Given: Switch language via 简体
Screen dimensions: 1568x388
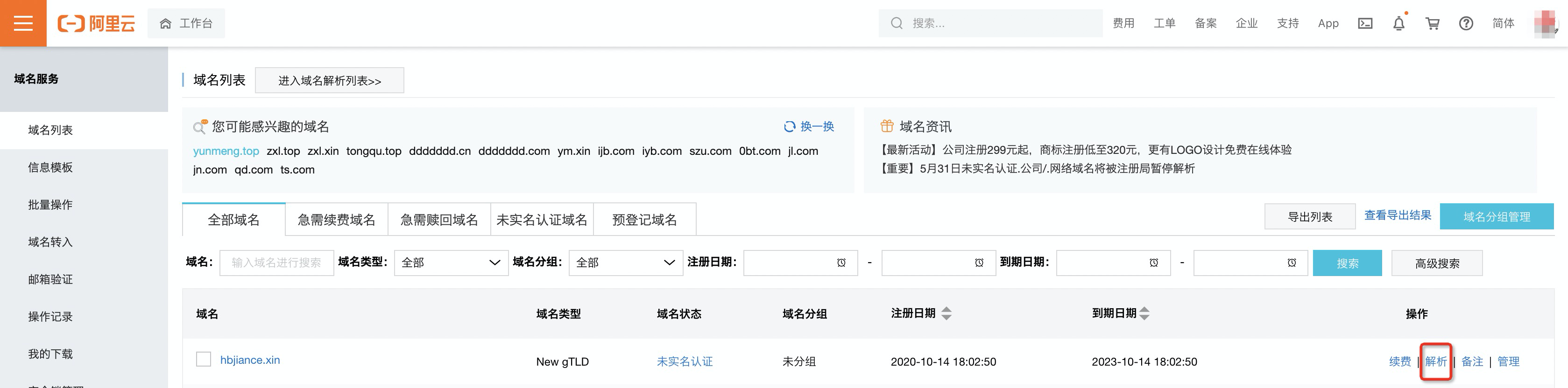Looking at the screenshot, I should coord(1503,23).
